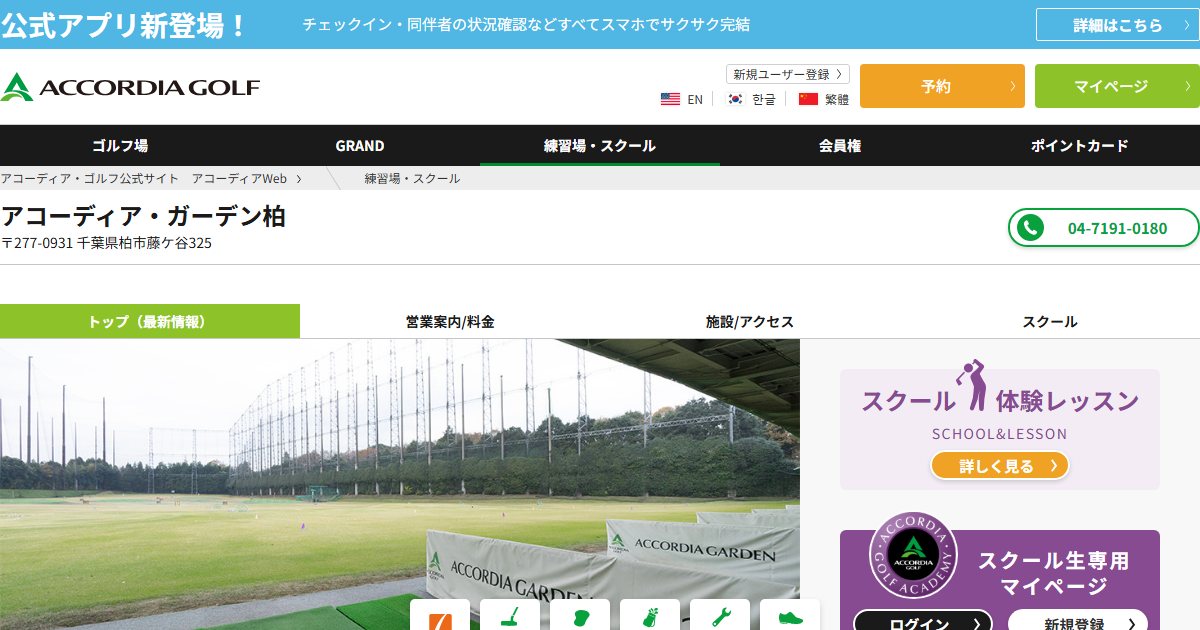The image size is (1200, 630).
Task: Click SCHOOL&LESSON subtitle text
Action: (x=999, y=434)
